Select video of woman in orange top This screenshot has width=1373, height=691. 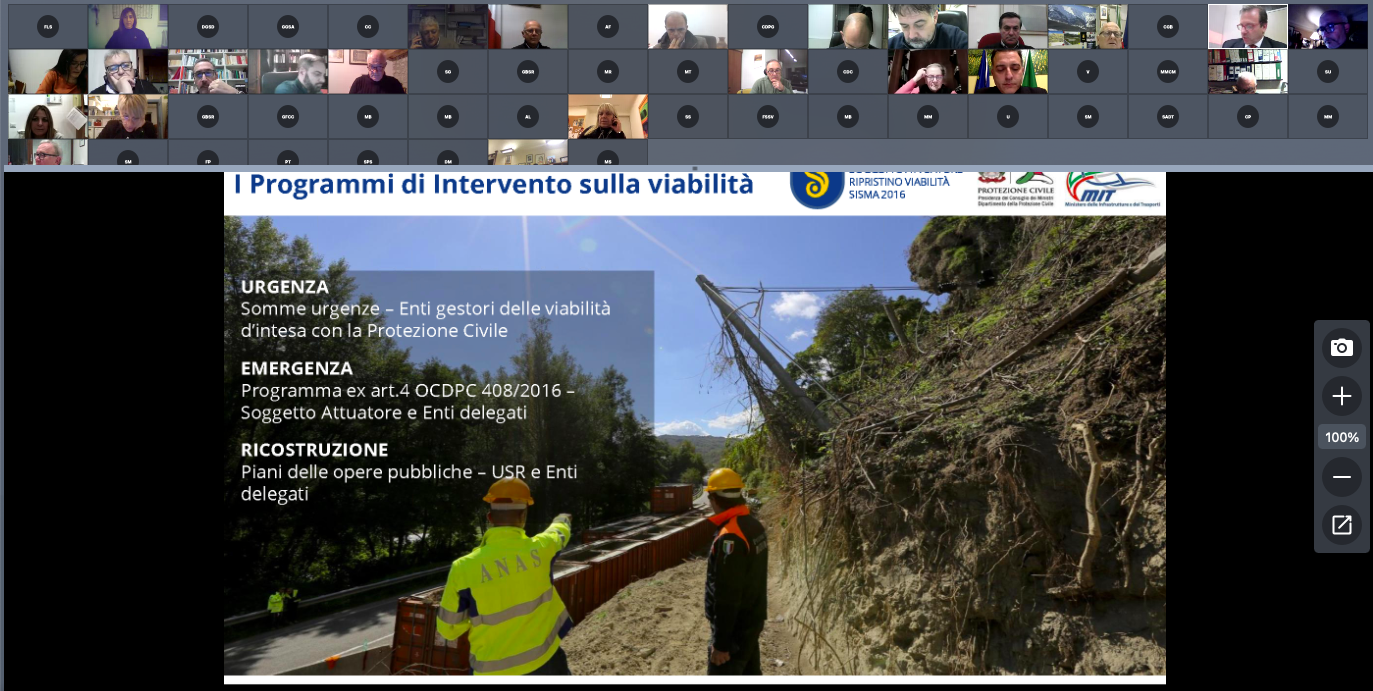48,72
